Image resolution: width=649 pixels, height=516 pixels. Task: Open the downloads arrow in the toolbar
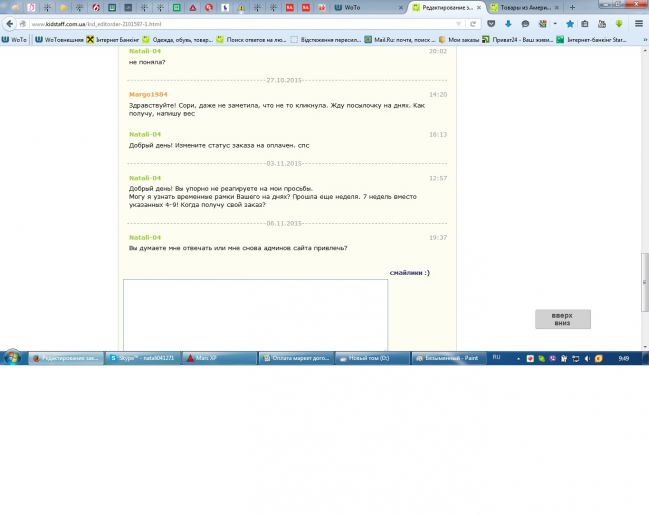pyautogui.click(x=508, y=23)
